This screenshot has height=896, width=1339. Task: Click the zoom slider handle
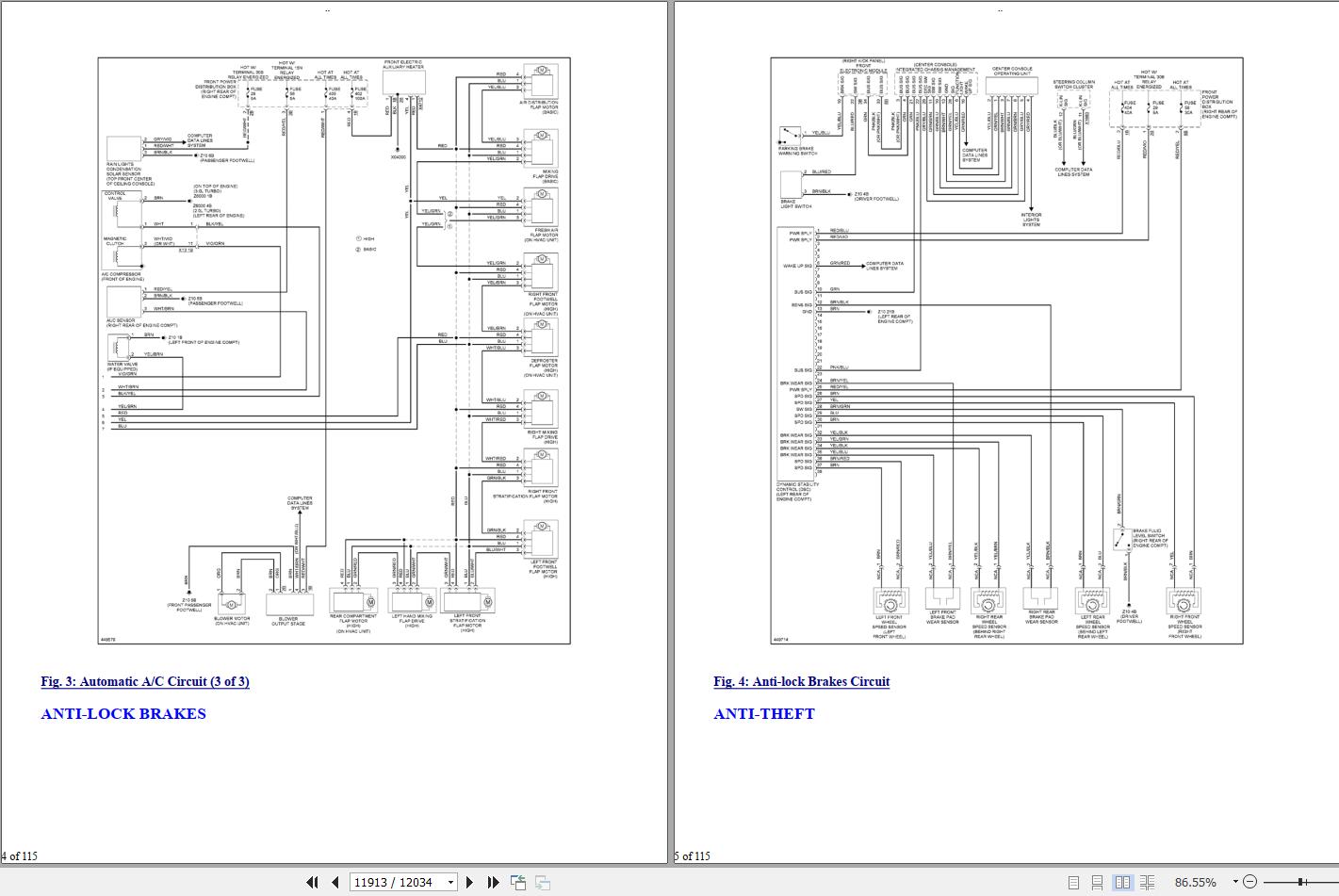pos(1300,882)
